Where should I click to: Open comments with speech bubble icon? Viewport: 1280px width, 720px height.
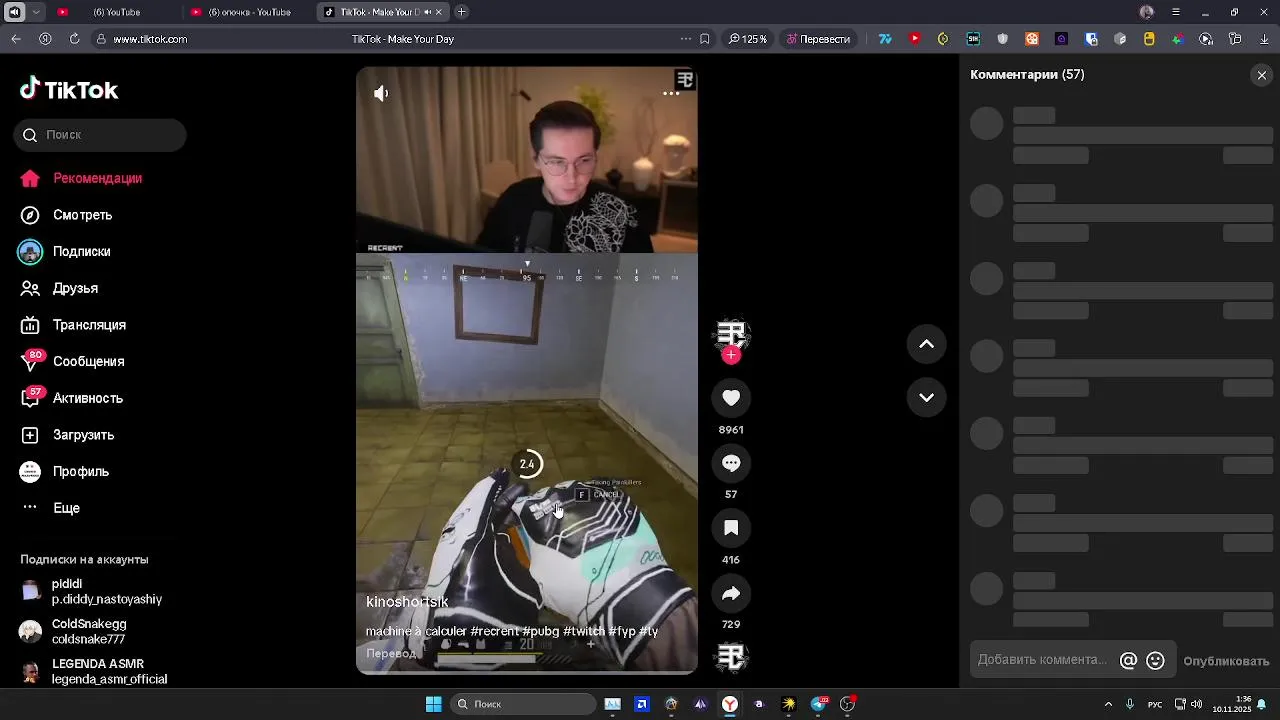pos(731,463)
